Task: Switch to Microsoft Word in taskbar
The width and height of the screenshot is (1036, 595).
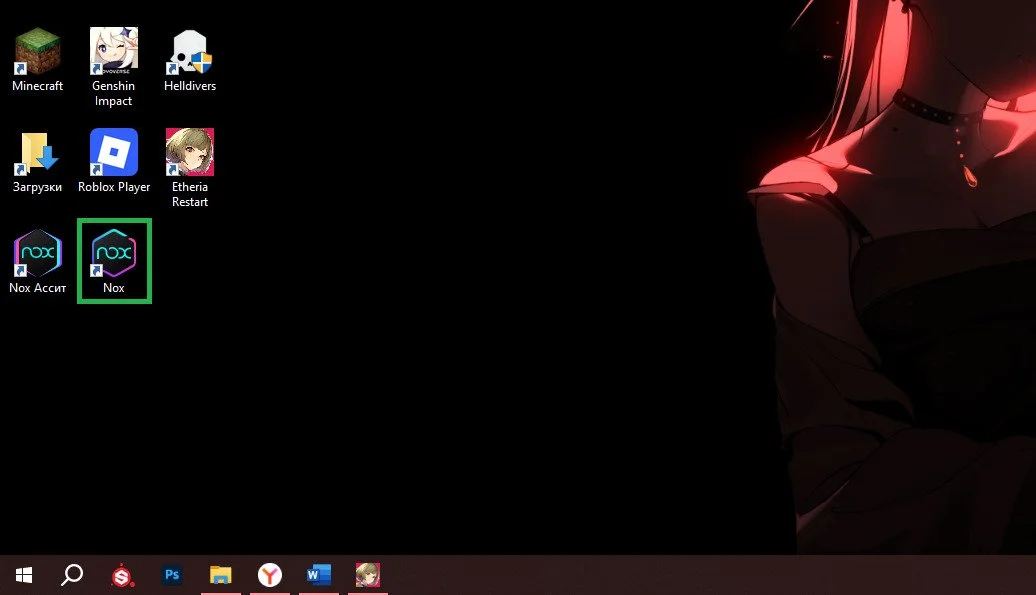Action: pos(318,575)
